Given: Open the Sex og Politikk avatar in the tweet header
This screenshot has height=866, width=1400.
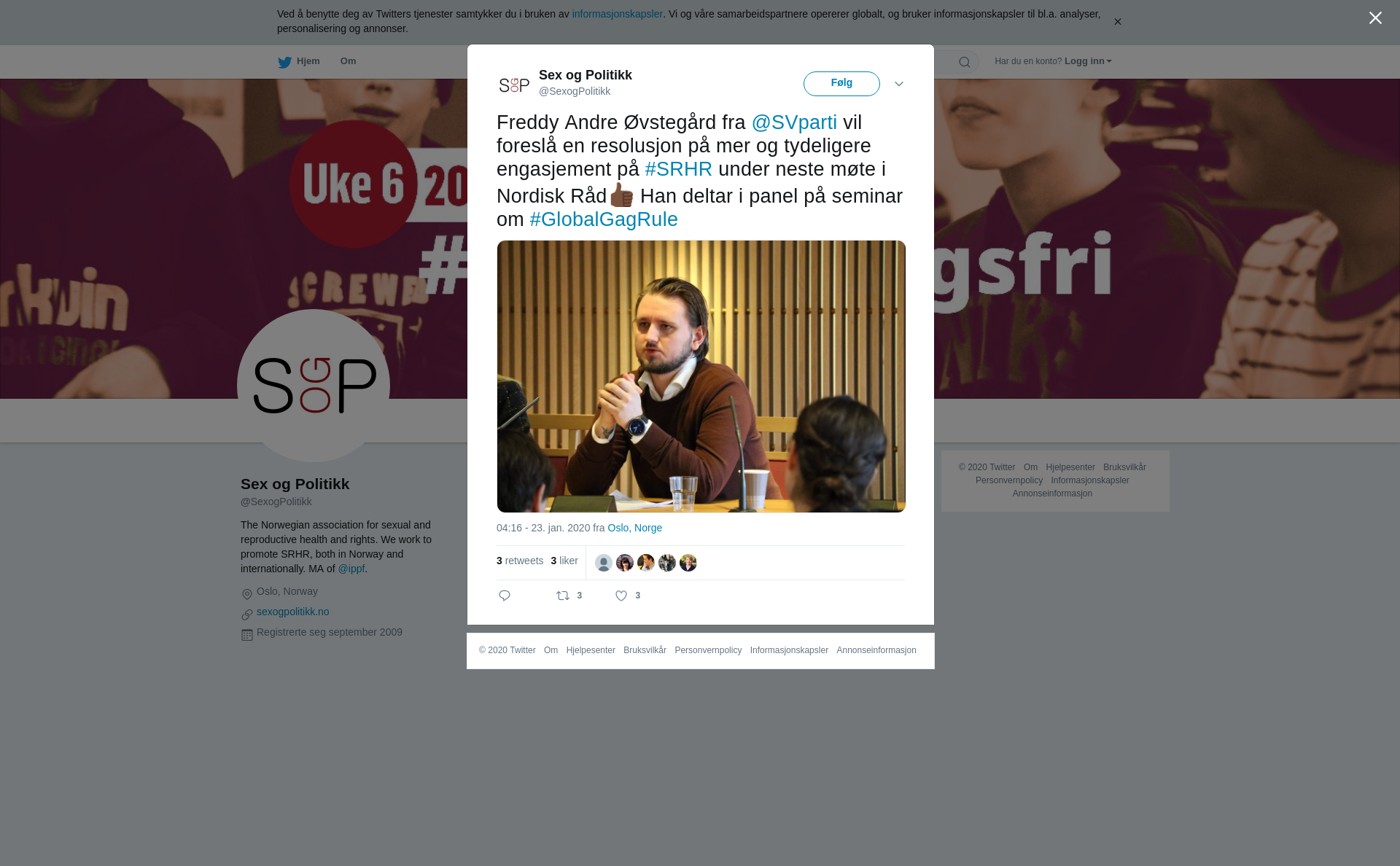Looking at the screenshot, I should pos(514,85).
